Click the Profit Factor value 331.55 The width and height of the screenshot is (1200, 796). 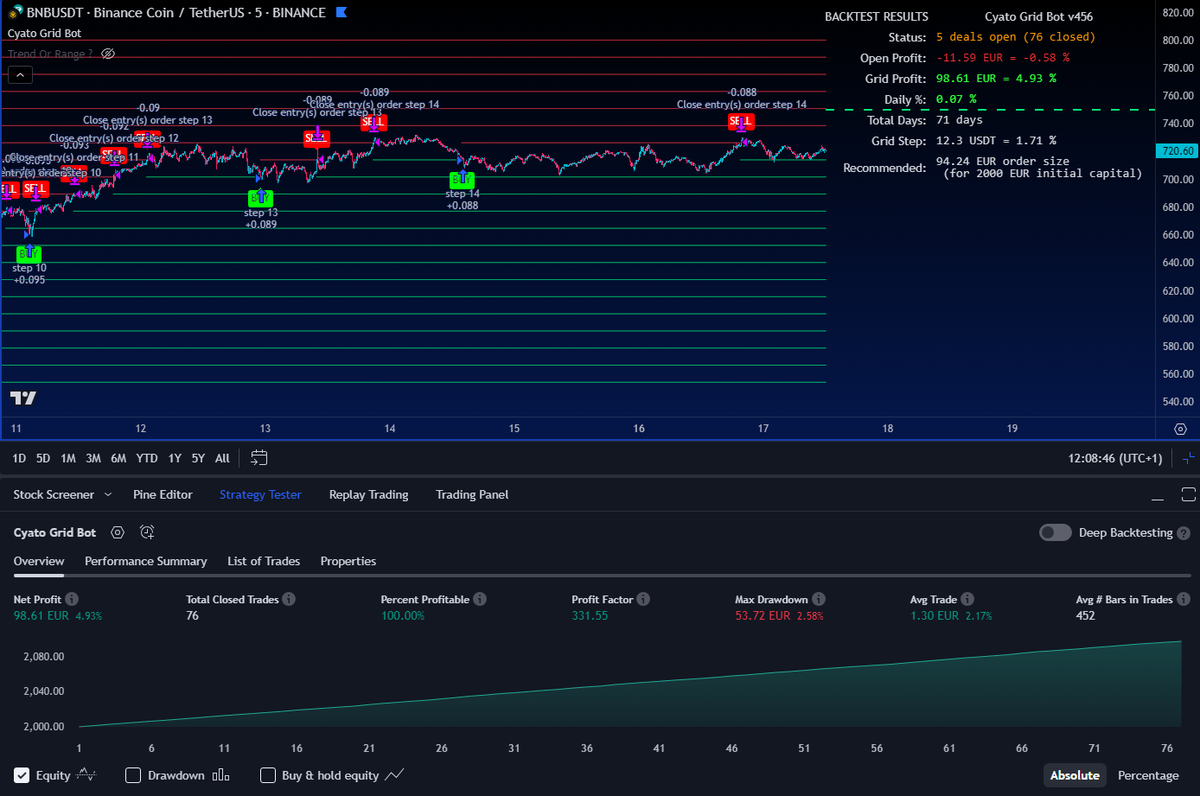[590, 616]
